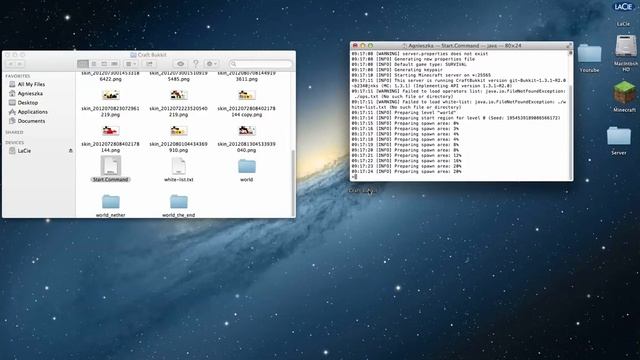Switch Finder to icon view

pos(83,64)
